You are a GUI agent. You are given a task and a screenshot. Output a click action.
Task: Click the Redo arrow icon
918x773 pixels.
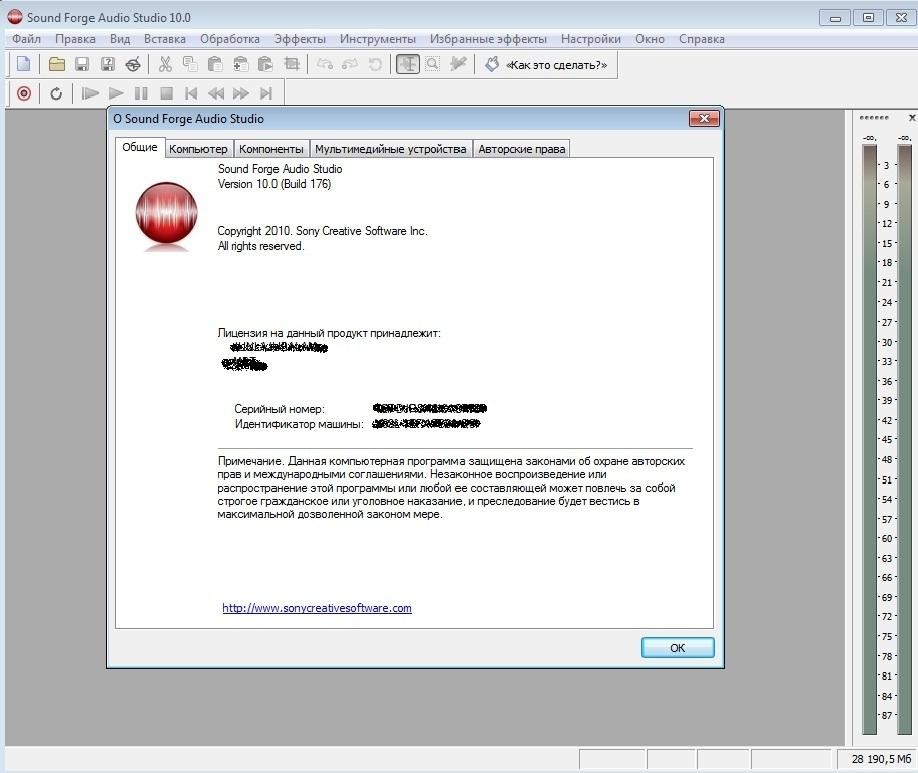[x=350, y=64]
